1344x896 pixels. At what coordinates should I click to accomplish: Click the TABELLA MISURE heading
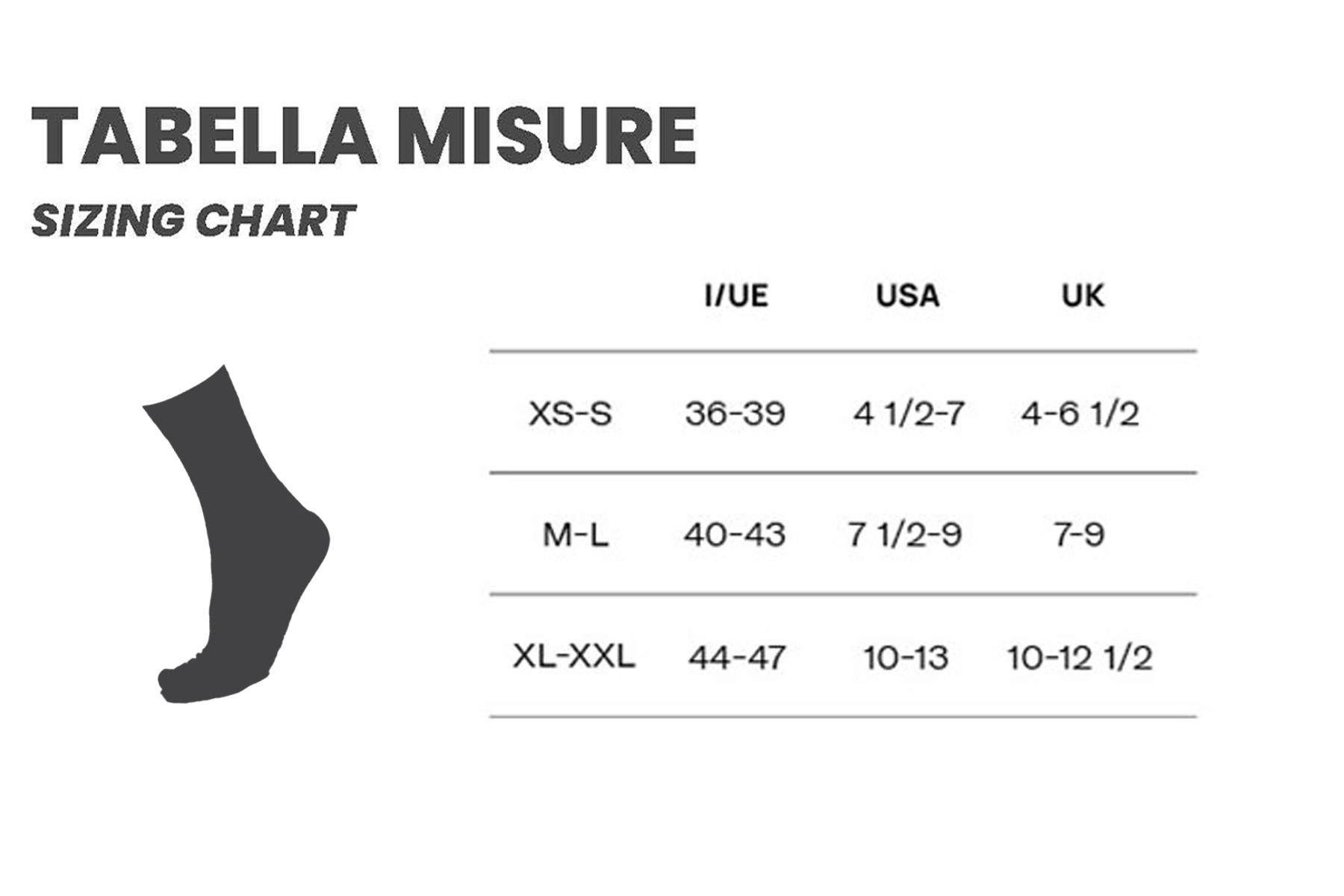(364, 136)
